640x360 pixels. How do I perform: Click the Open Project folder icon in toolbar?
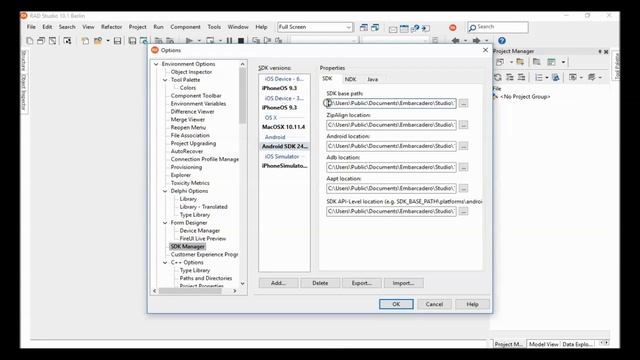(98, 41)
